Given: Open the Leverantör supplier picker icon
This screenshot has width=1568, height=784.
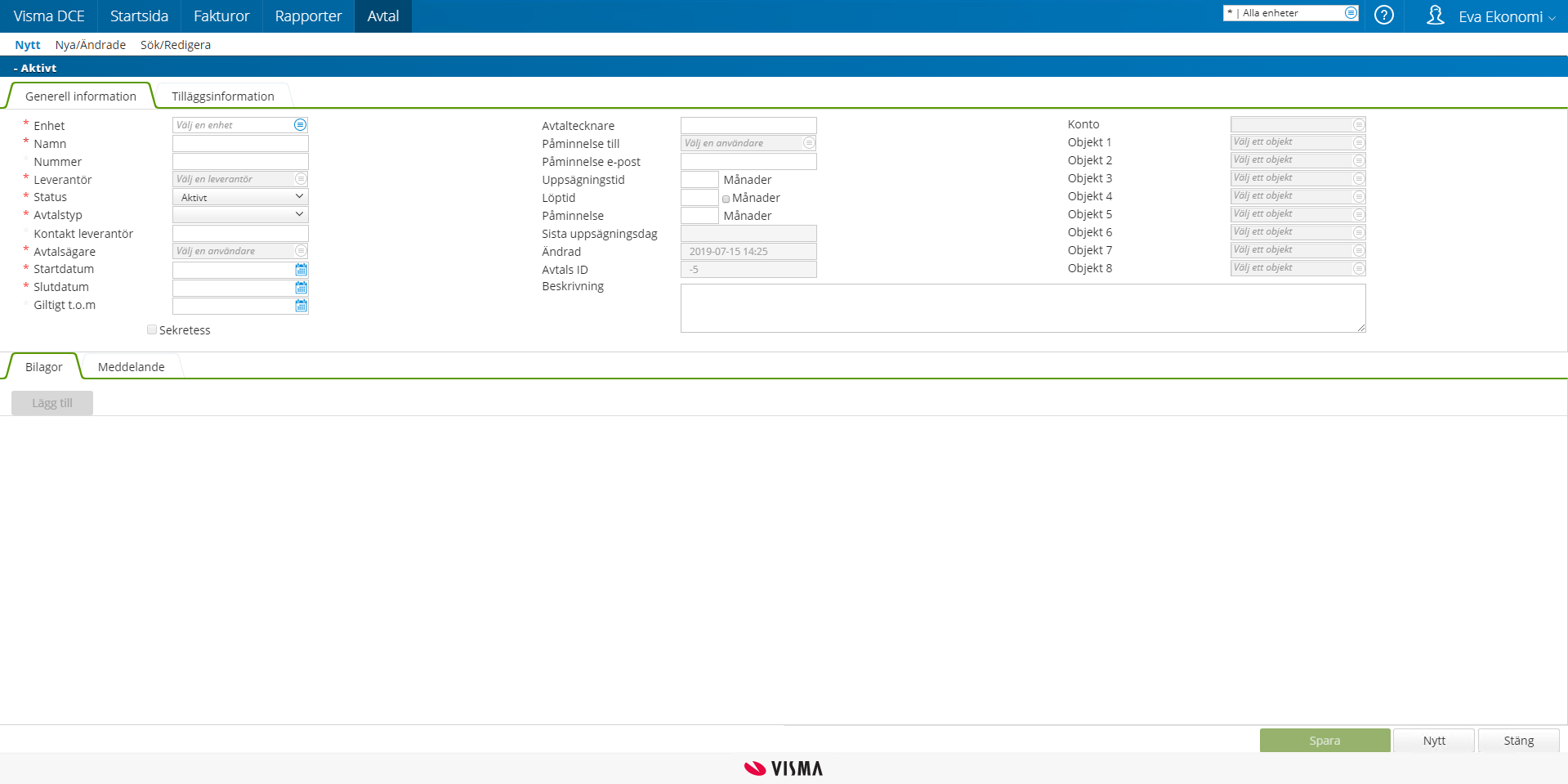Looking at the screenshot, I should (x=300, y=178).
